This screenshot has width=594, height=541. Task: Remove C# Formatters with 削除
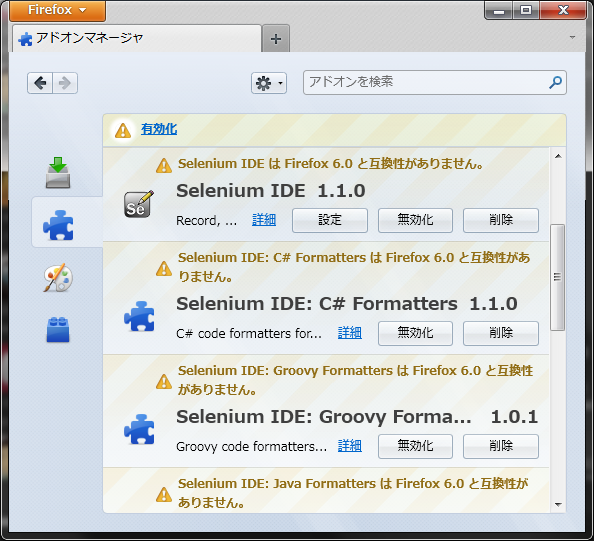click(501, 333)
